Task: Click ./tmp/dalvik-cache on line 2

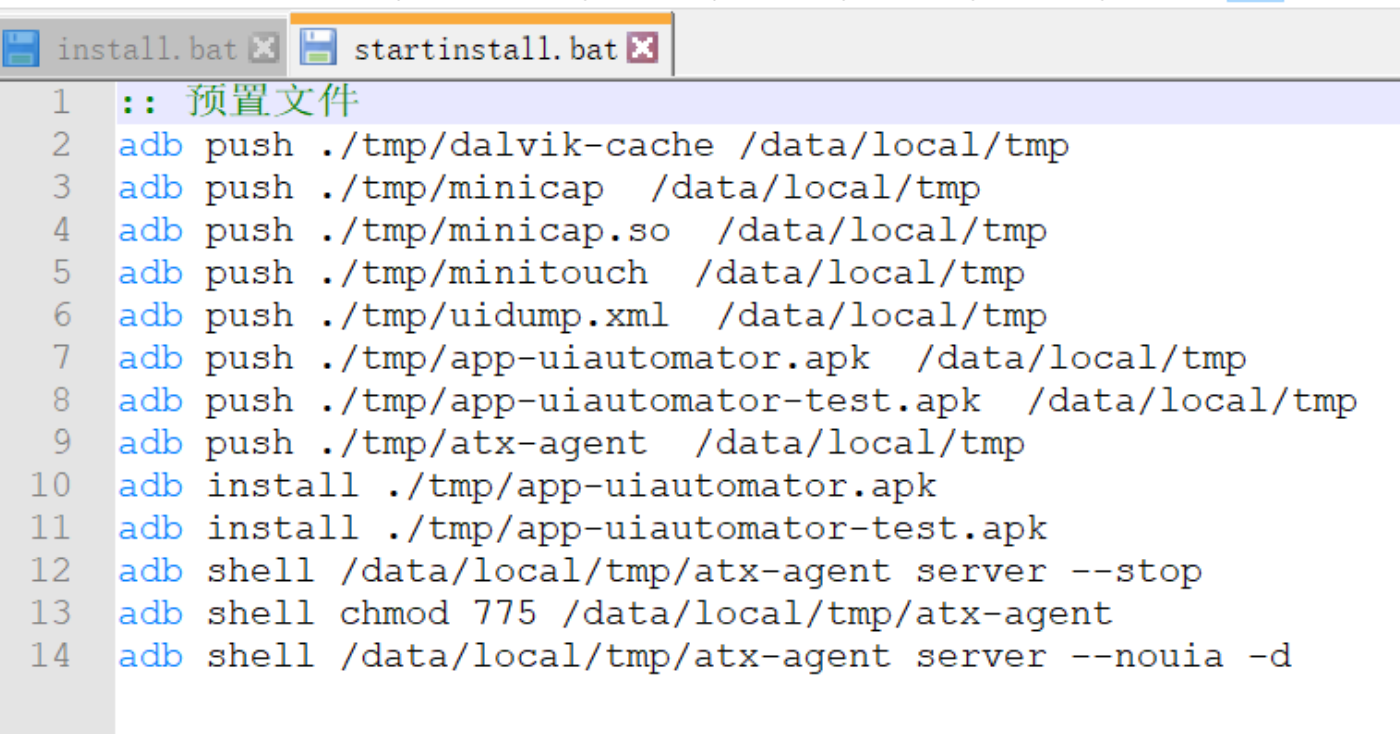Action: pos(517,145)
